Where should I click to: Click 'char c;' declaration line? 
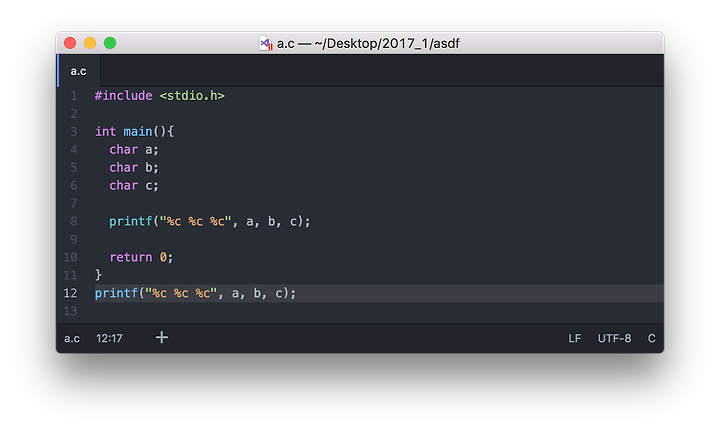tap(134, 186)
